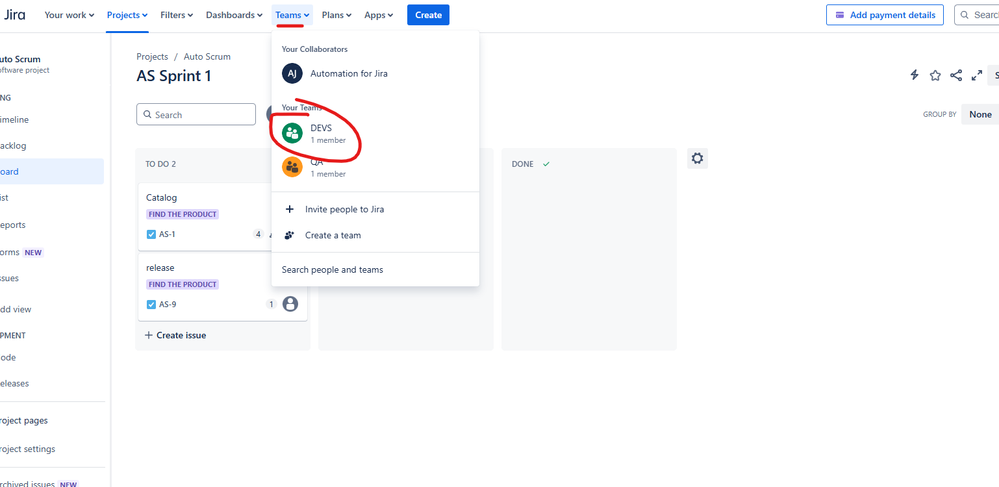Click the AJ avatar icon
Image resolution: width=999 pixels, height=487 pixels.
pyautogui.click(x=292, y=73)
